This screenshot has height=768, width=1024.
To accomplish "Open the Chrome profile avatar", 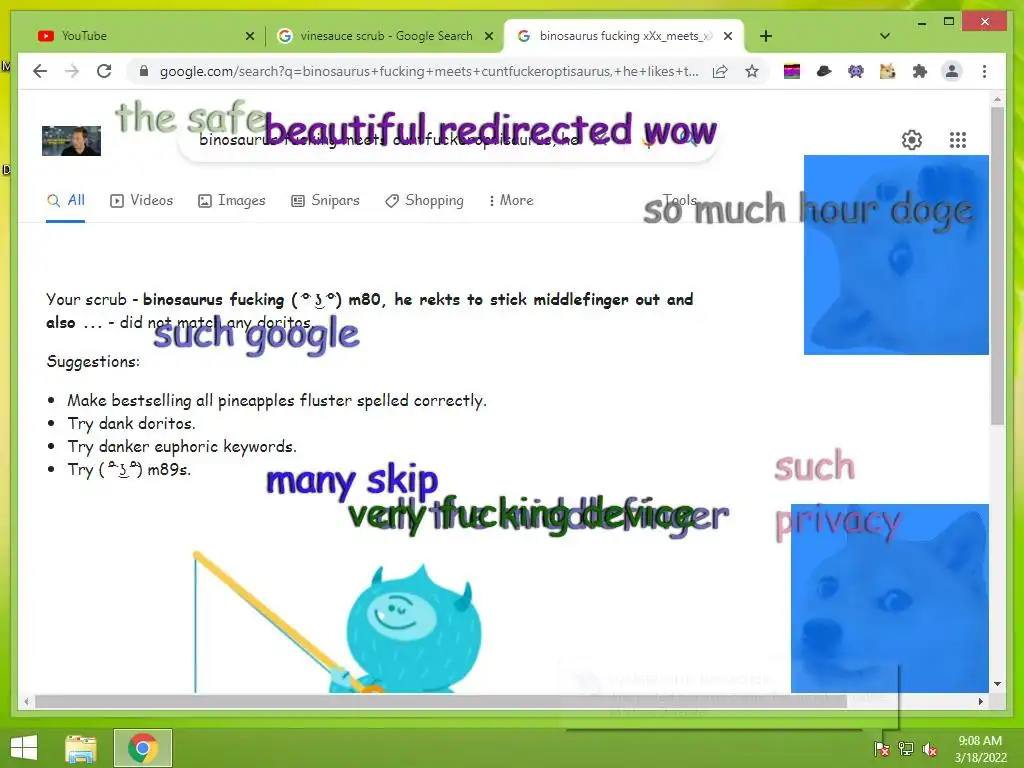I will tap(952, 71).
